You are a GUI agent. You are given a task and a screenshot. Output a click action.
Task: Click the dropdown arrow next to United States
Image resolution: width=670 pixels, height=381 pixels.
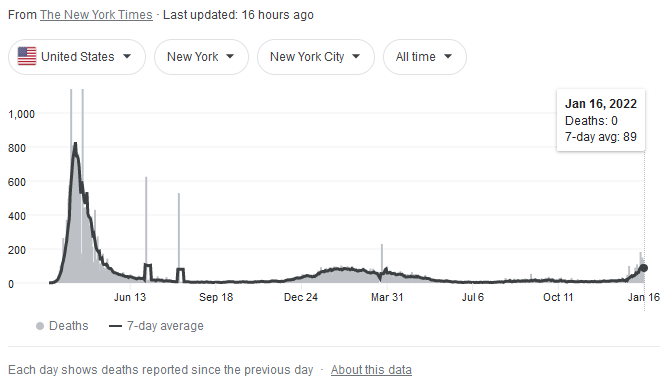pyautogui.click(x=127, y=56)
